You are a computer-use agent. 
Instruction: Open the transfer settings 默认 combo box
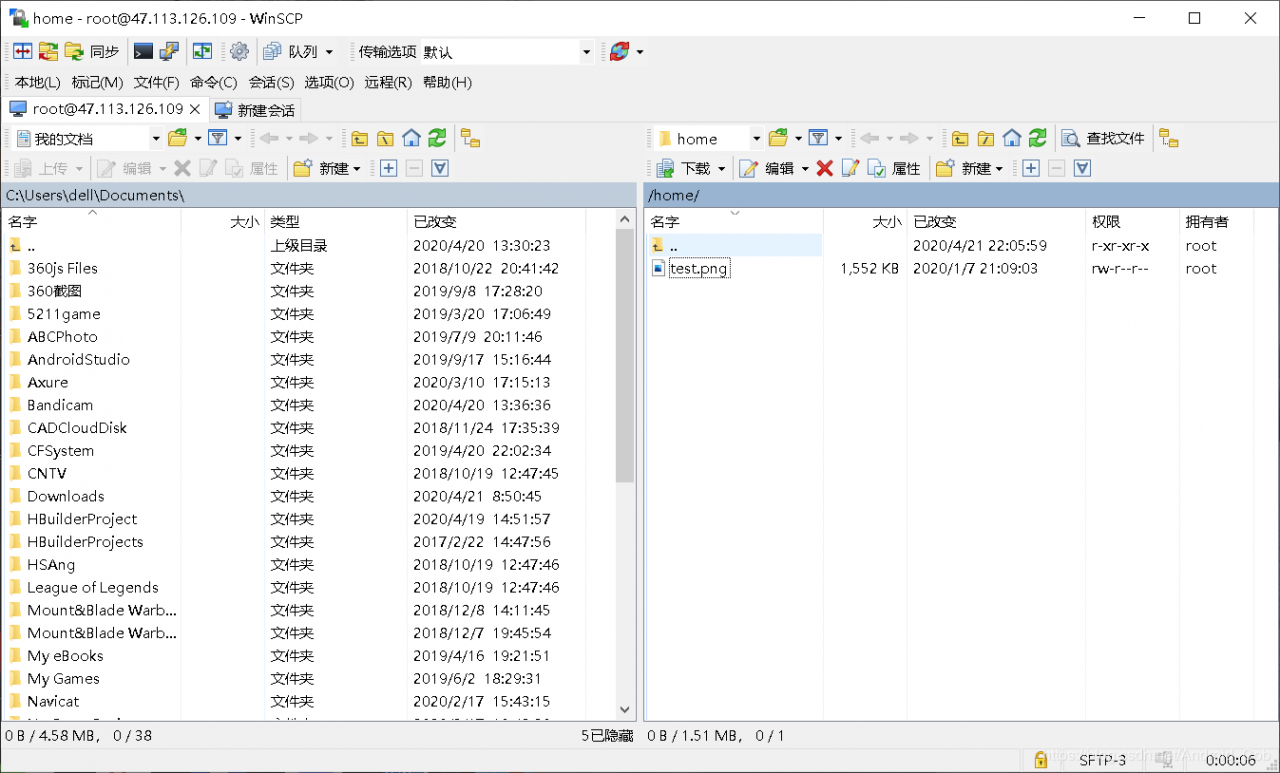point(506,51)
